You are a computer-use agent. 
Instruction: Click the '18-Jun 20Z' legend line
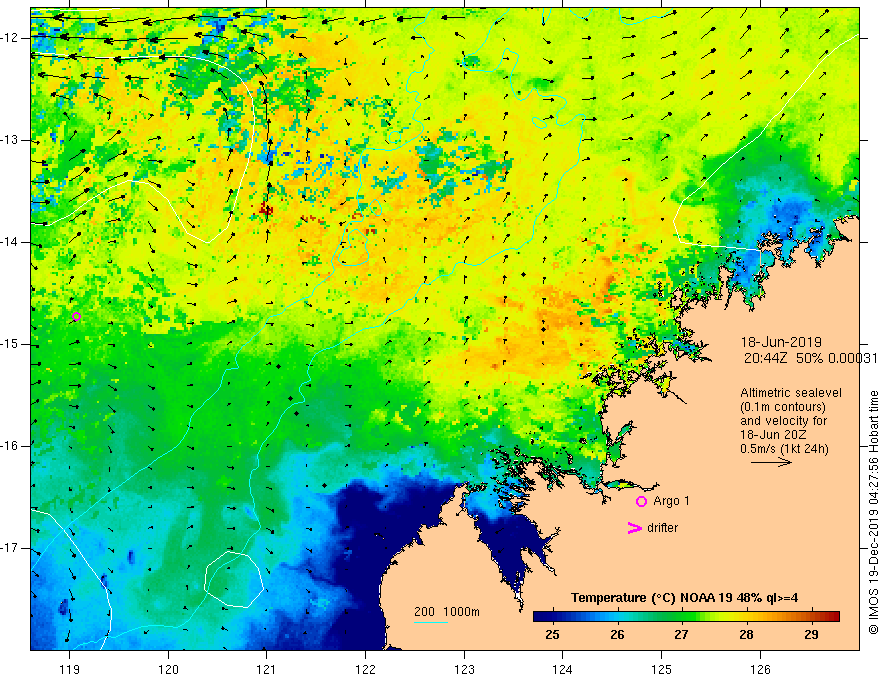(x=776, y=435)
